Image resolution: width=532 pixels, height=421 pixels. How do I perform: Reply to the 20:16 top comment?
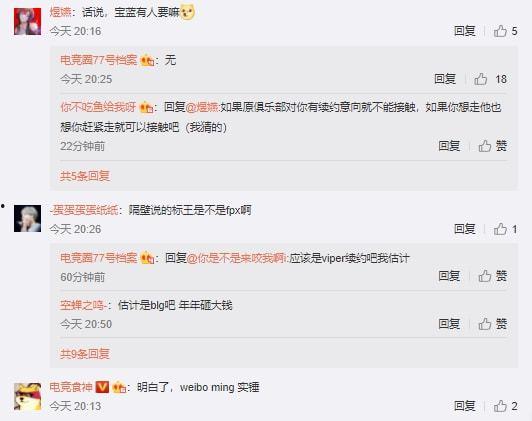[464, 31]
